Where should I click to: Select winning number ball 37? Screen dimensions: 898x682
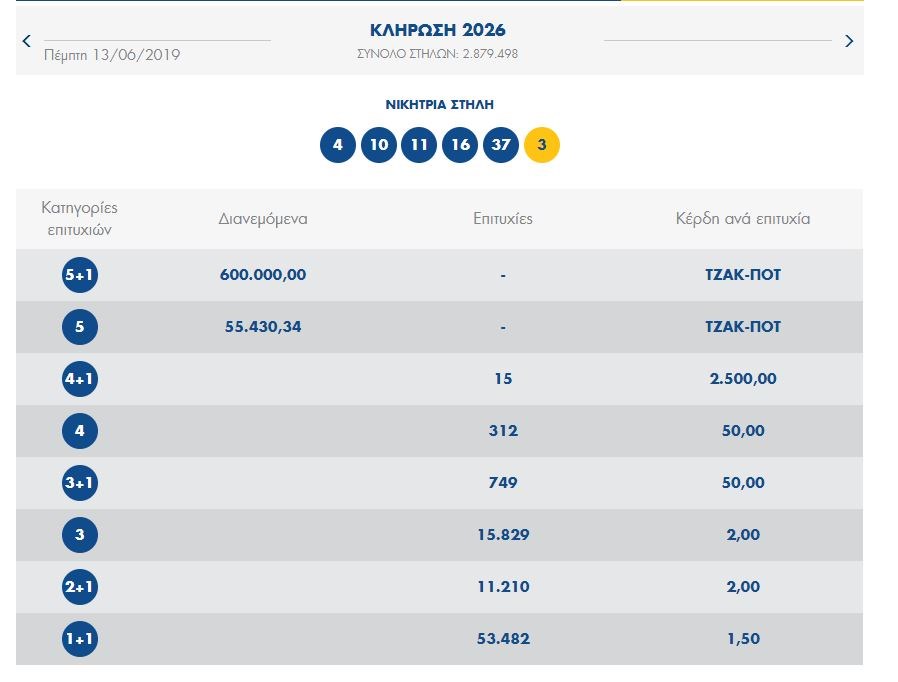[501, 145]
